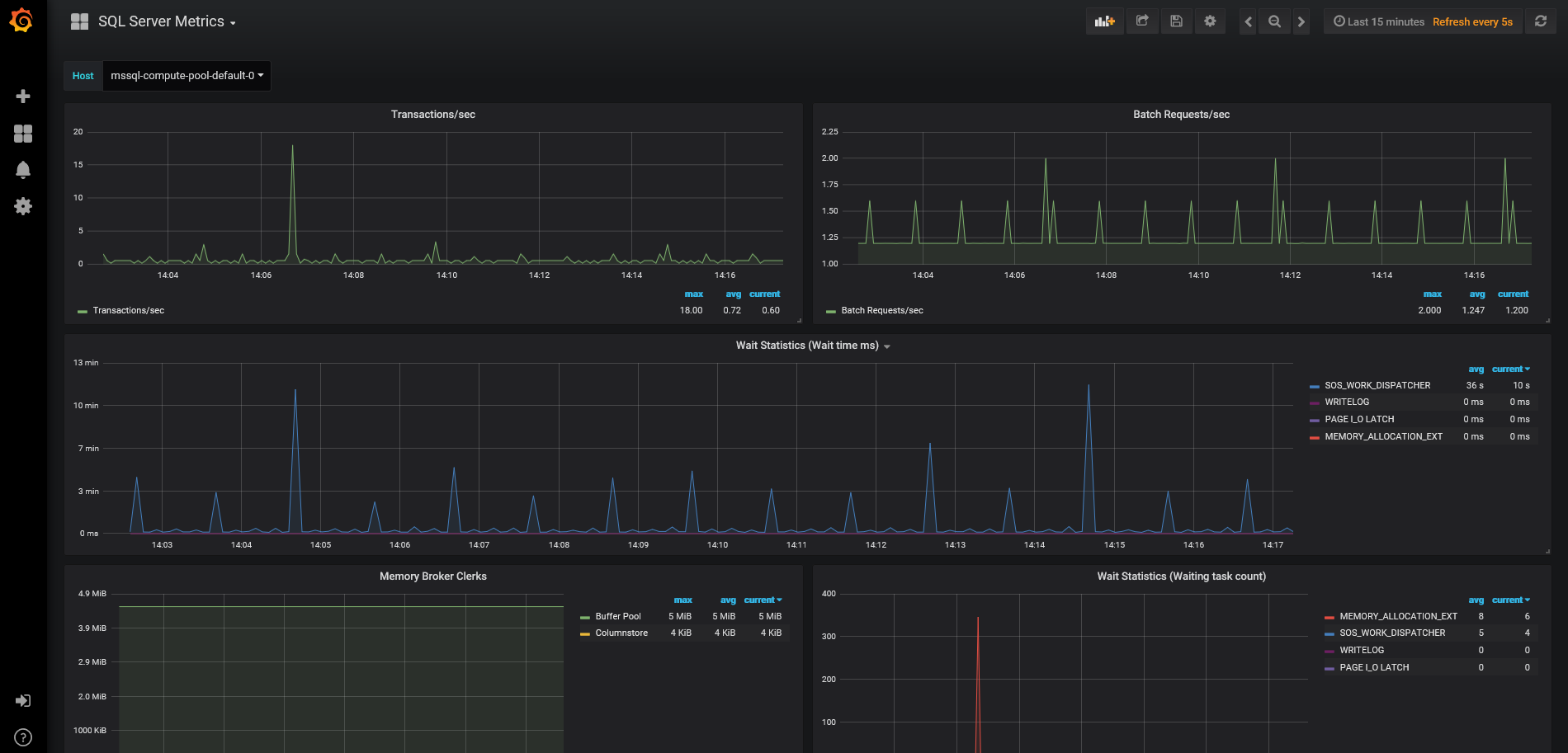
Task: Click the MEMORY_ALLOCATION_EXT red color swatch in task count legend
Action: 1329,617
